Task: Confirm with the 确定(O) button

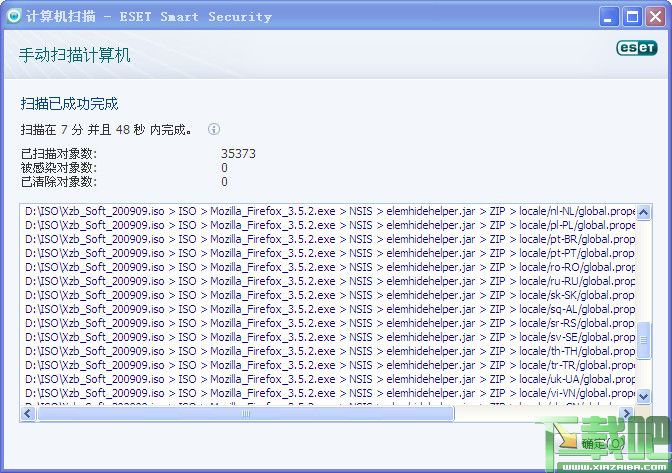Action: (x=603, y=444)
